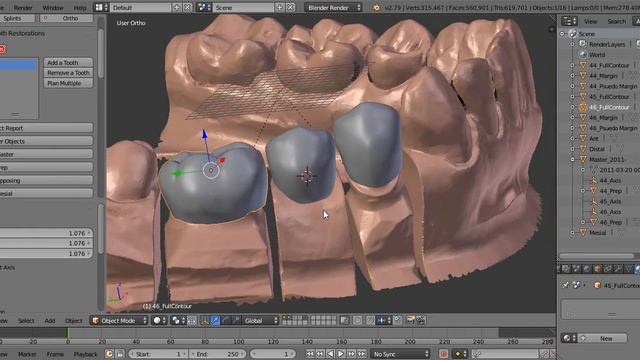Click the Plan Multiple button

(68, 83)
